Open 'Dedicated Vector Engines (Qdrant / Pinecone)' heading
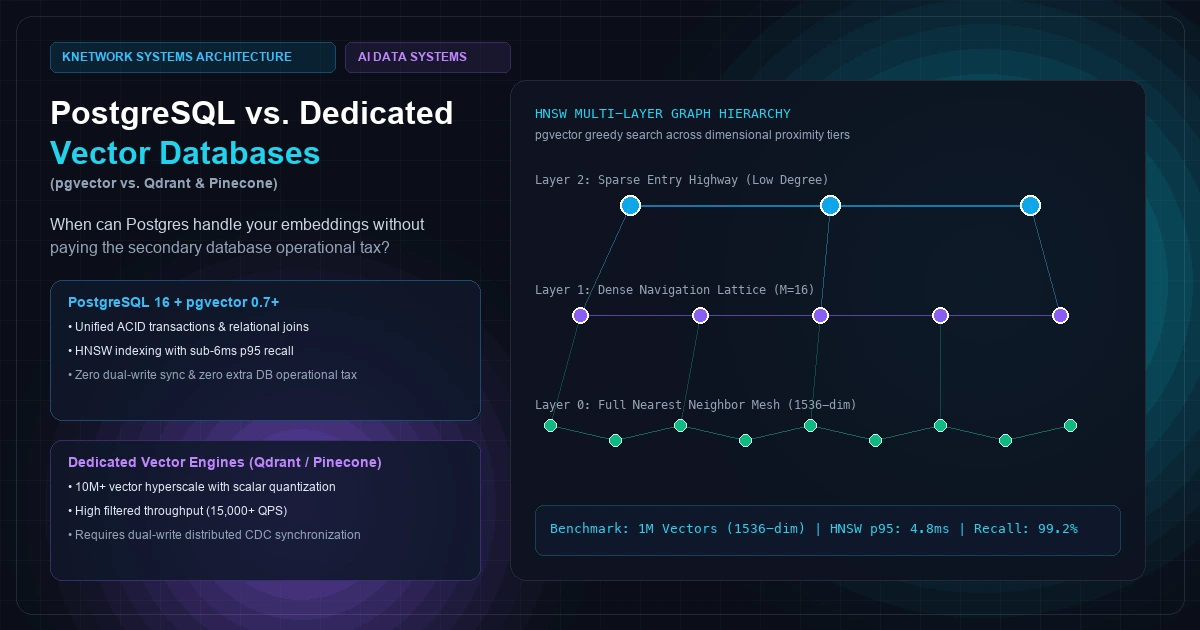Screen dimensions: 1200x630 click(225, 463)
